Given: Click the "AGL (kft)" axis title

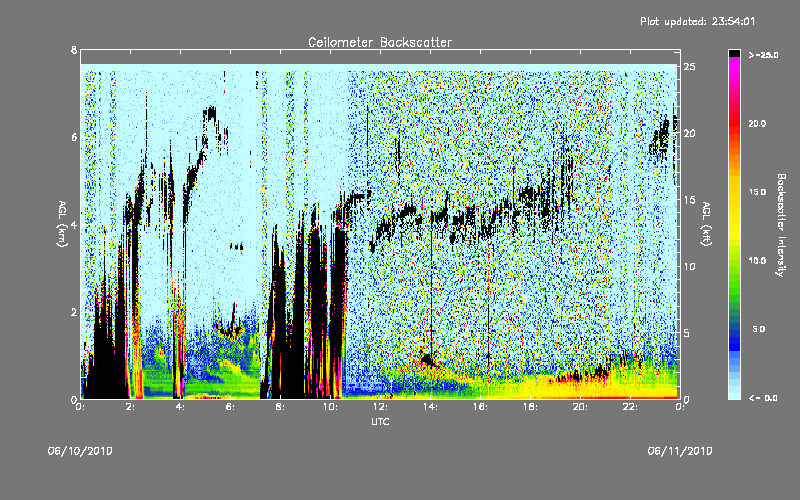Looking at the screenshot, I should tap(706, 224).
